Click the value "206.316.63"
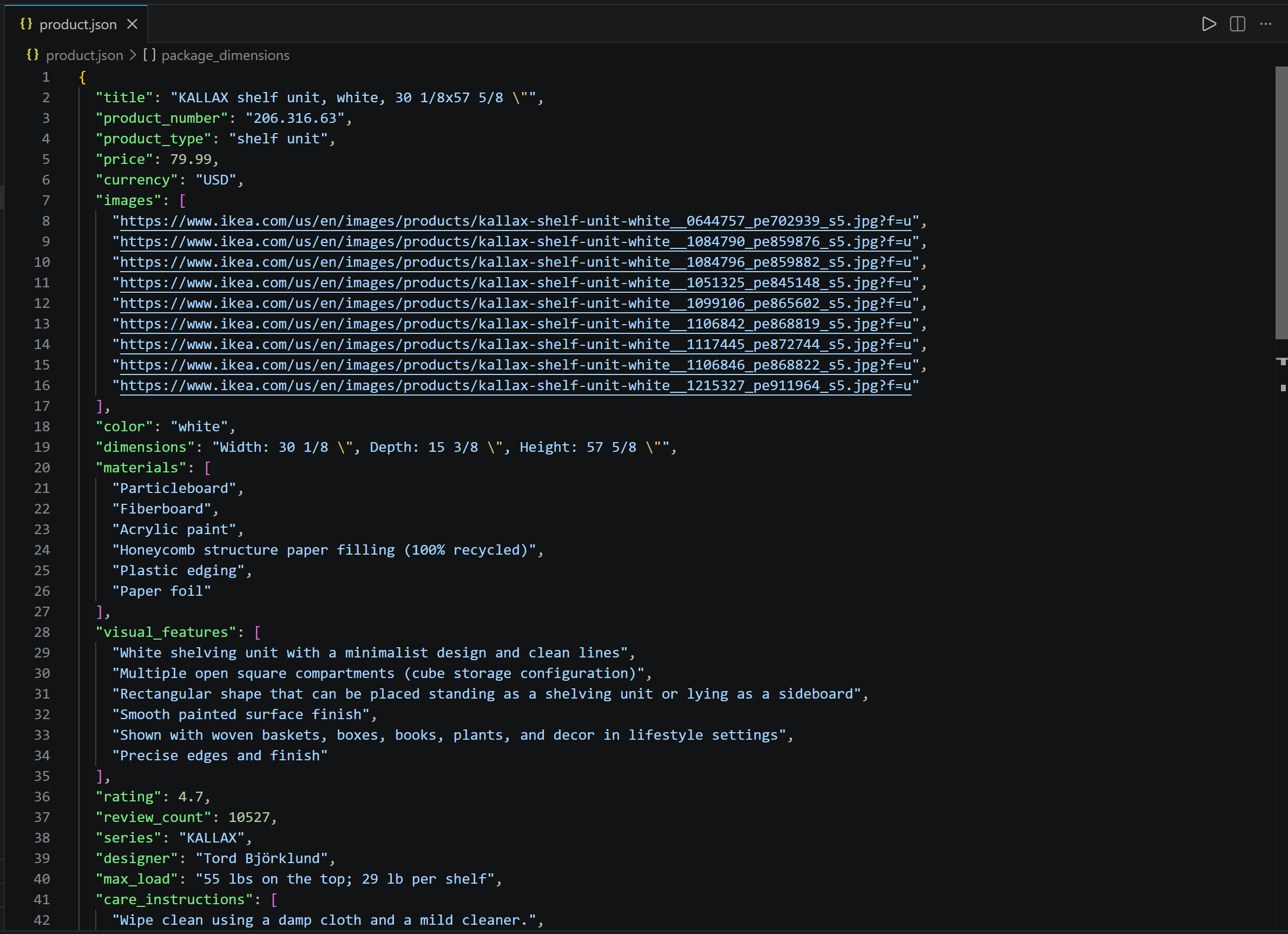Image resolution: width=1288 pixels, height=934 pixels. (295, 118)
